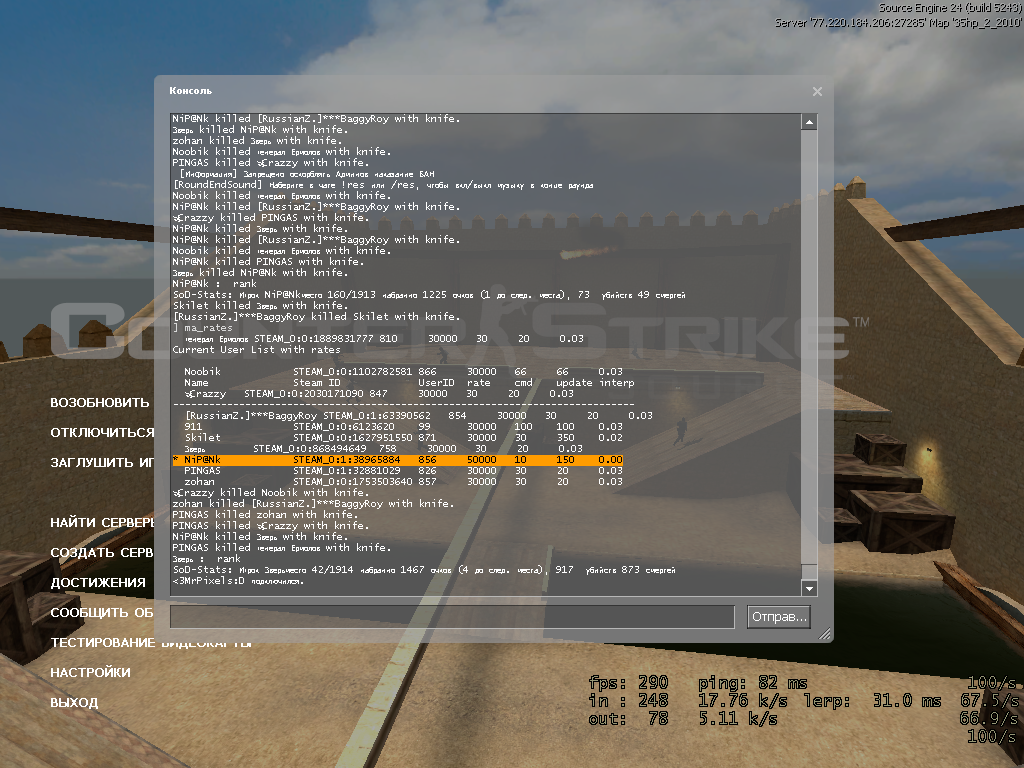Click the 'fps: 290' net graph readout
This screenshot has width=1024, height=768.
click(x=628, y=683)
